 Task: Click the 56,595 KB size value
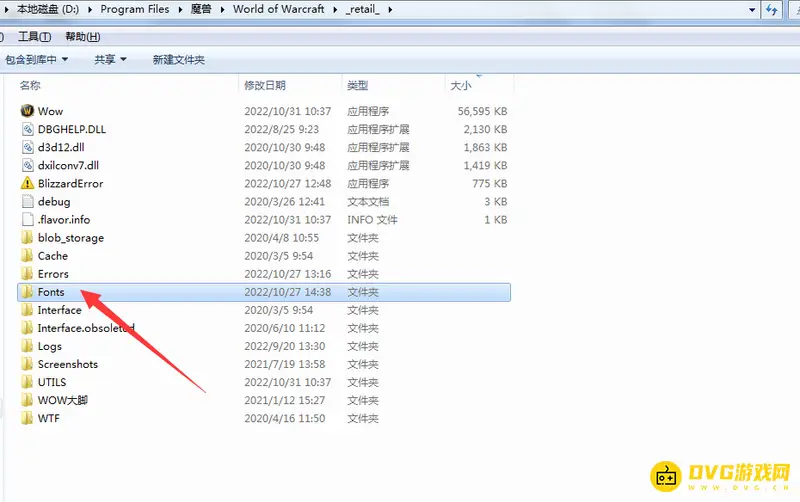[x=482, y=111]
